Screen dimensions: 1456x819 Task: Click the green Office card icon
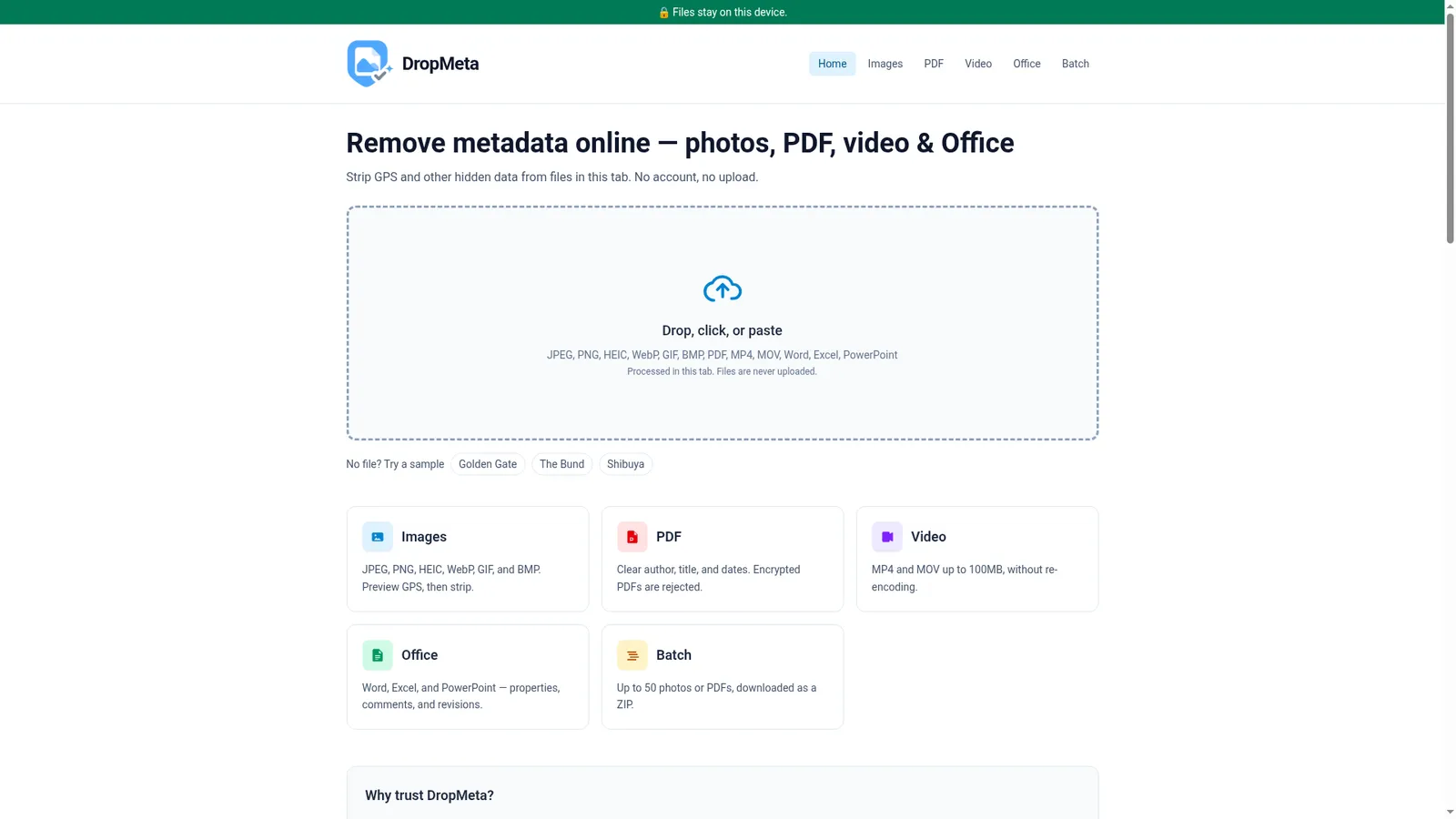tap(378, 655)
